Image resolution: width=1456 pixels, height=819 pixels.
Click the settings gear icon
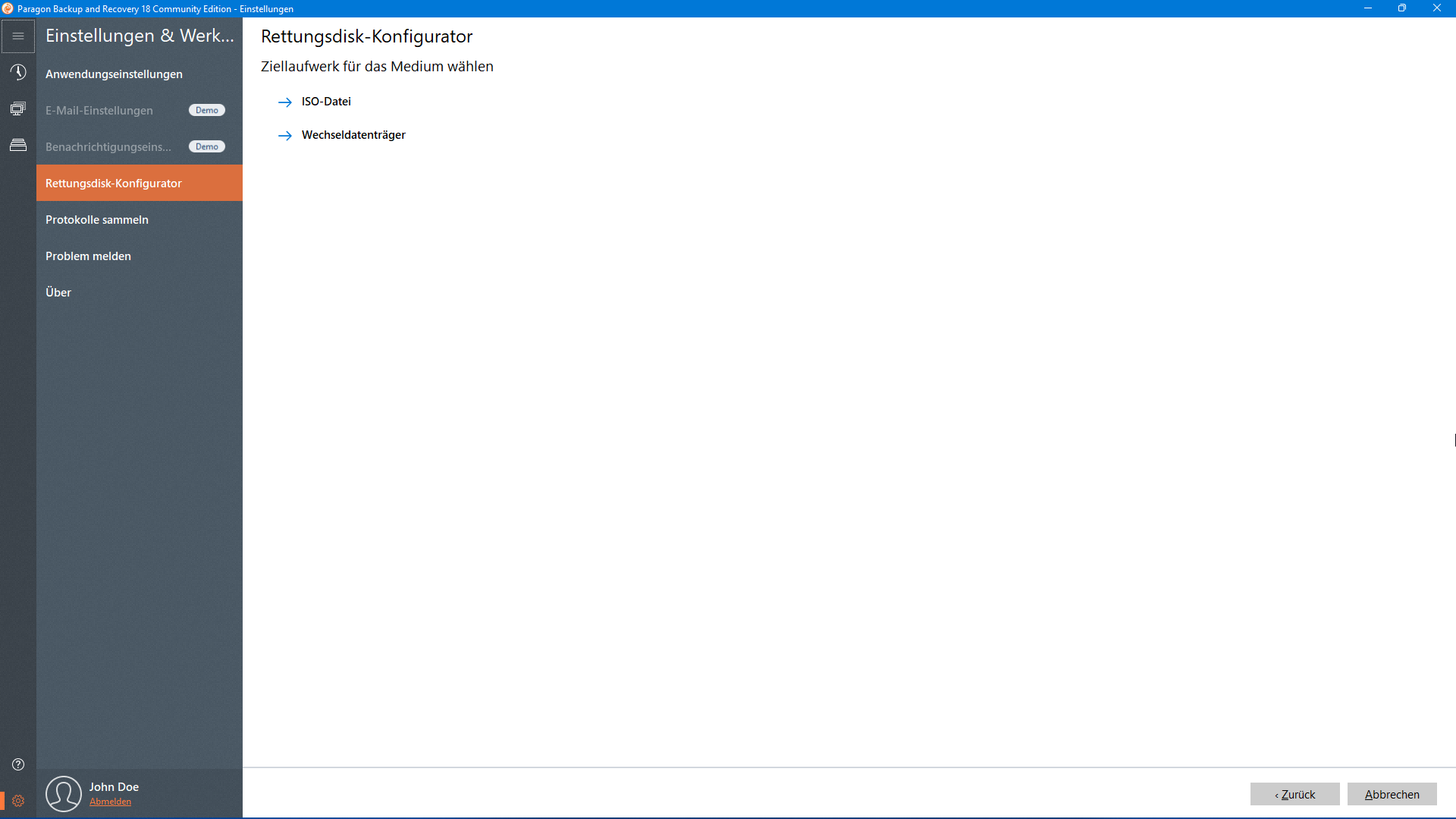click(18, 801)
